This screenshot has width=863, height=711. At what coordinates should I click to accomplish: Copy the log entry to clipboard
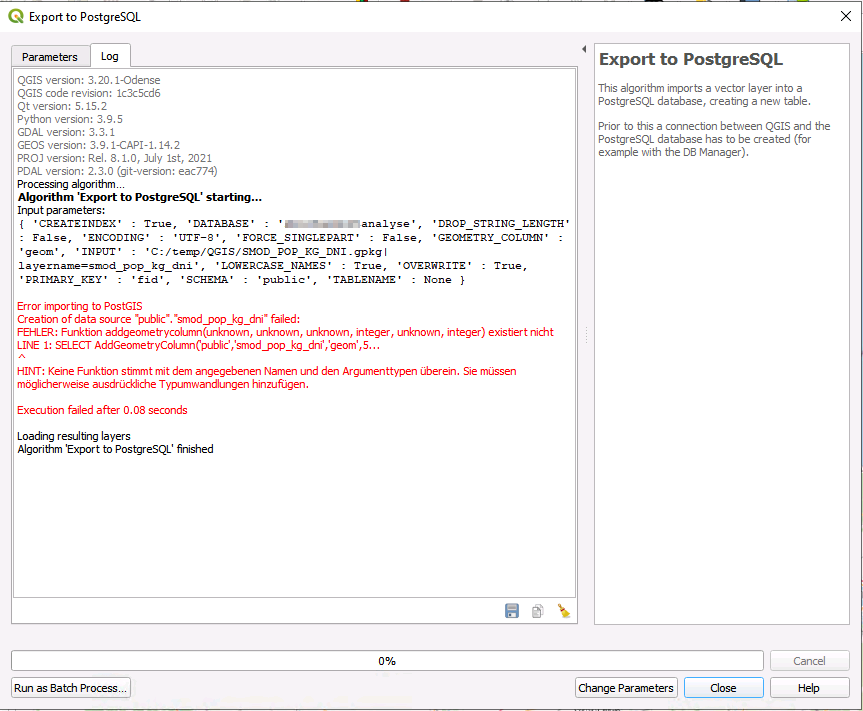coord(537,610)
